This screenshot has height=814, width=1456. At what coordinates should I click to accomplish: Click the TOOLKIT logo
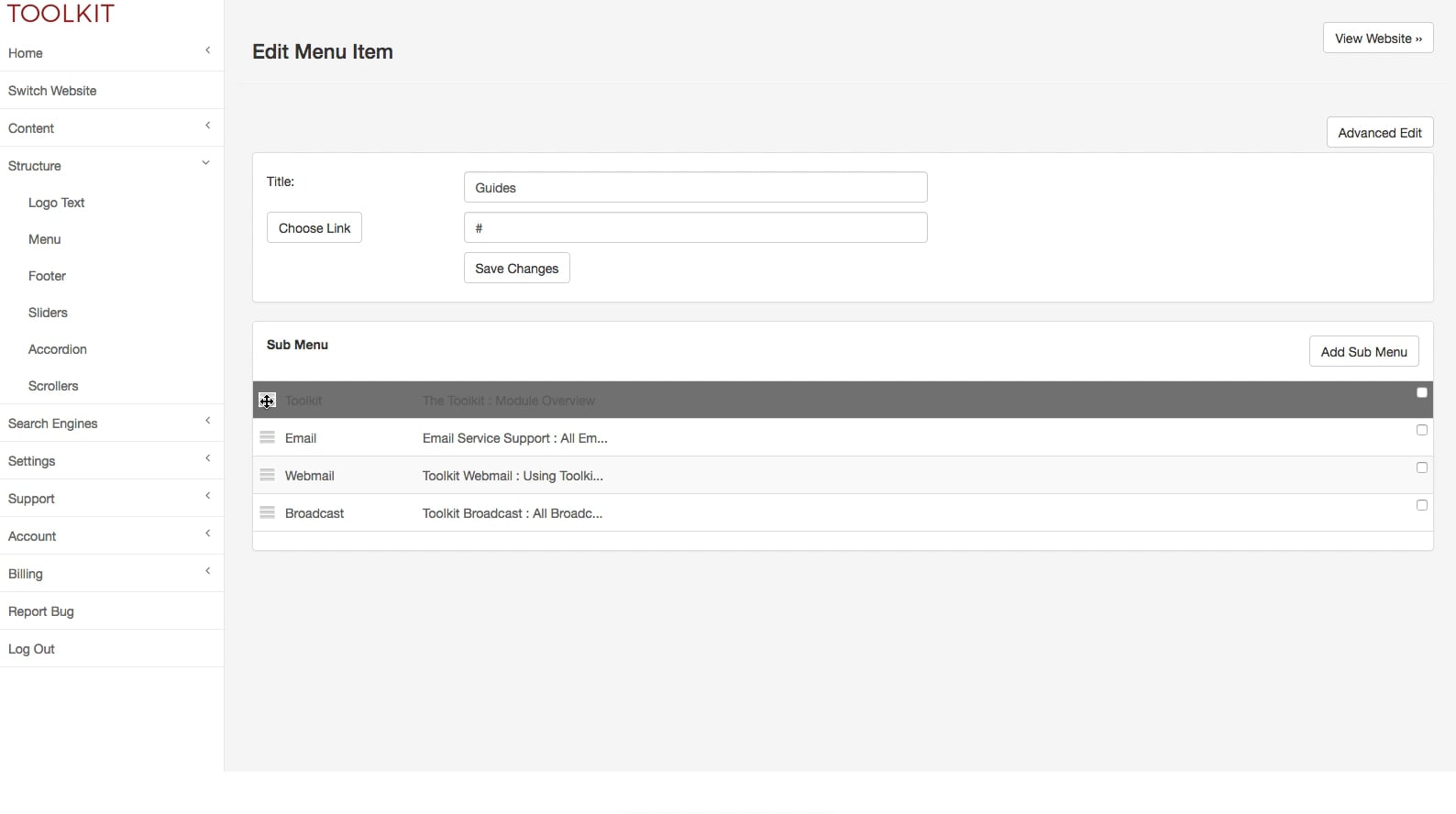pos(61,14)
